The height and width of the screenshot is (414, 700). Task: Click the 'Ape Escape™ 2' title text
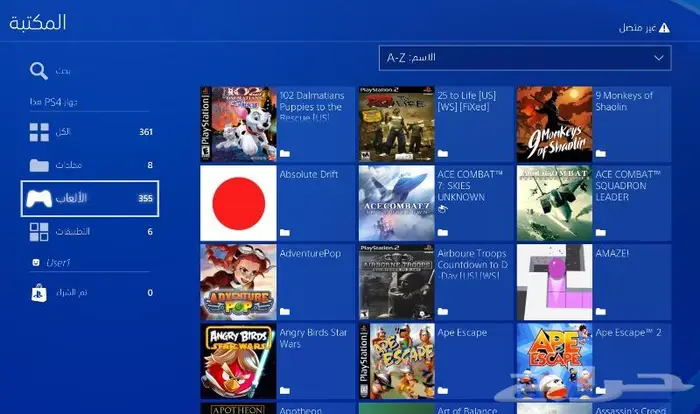coord(628,333)
